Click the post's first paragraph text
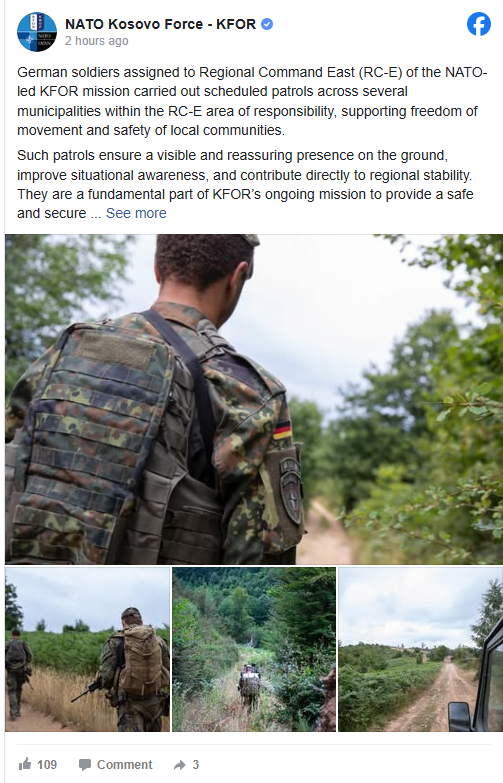 coord(252,101)
